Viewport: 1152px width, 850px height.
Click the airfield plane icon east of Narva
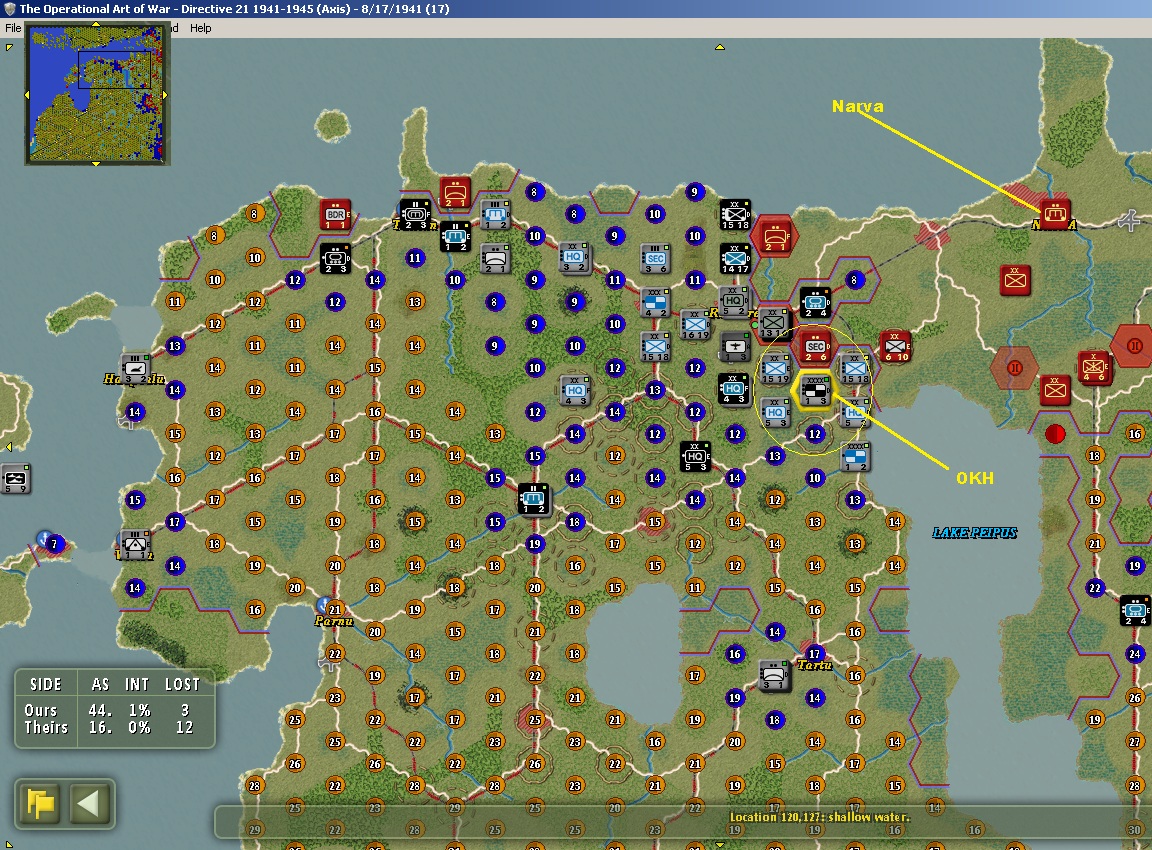click(x=1131, y=220)
